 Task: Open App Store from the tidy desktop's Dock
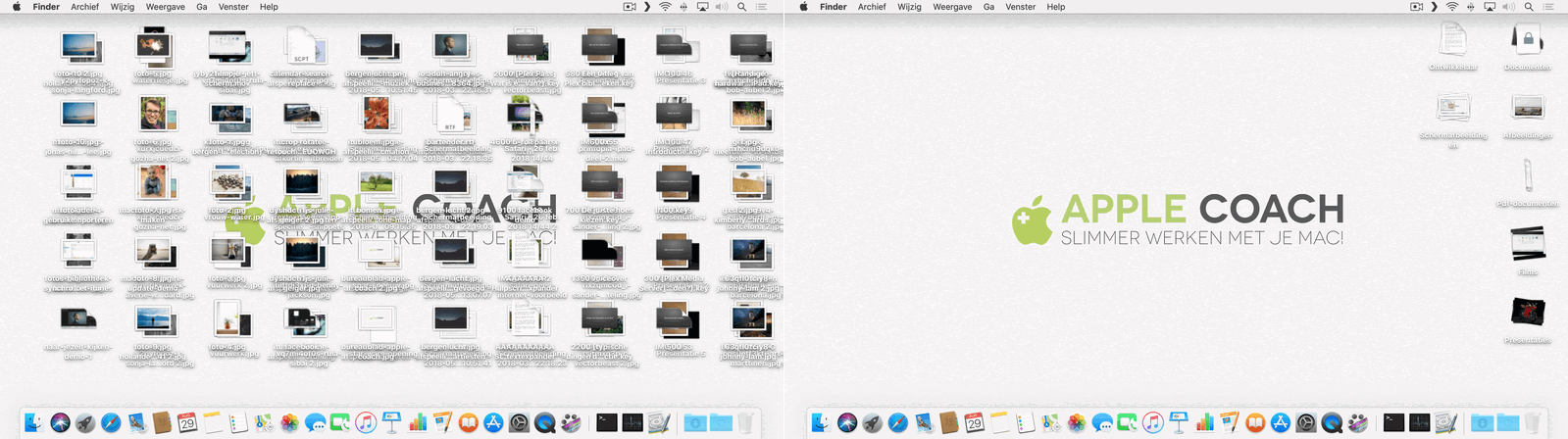(1281, 423)
